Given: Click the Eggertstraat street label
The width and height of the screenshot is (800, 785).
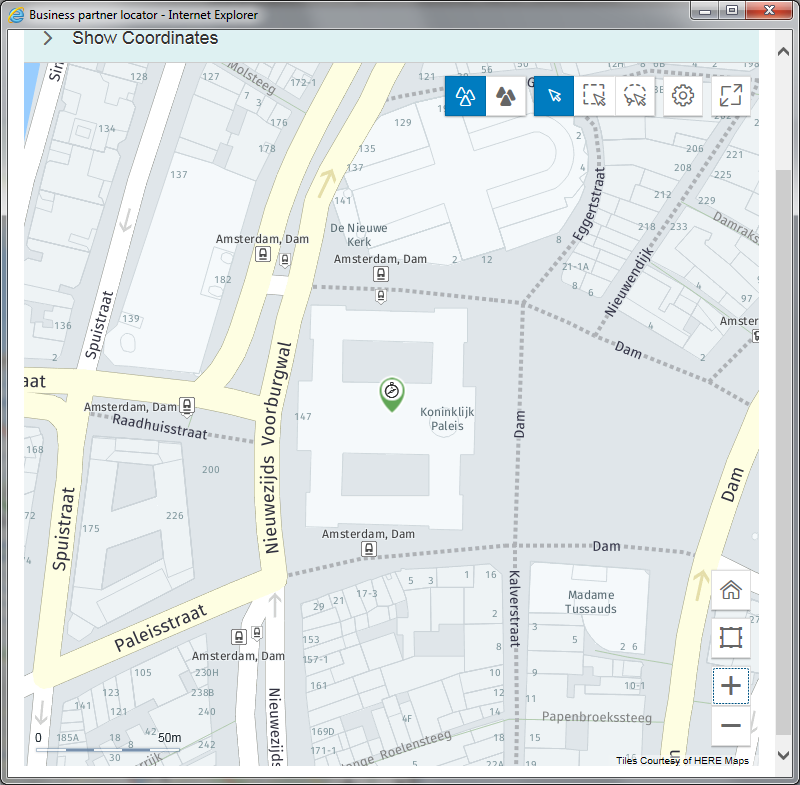Looking at the screenshot, I should click(x=589, y=204).
